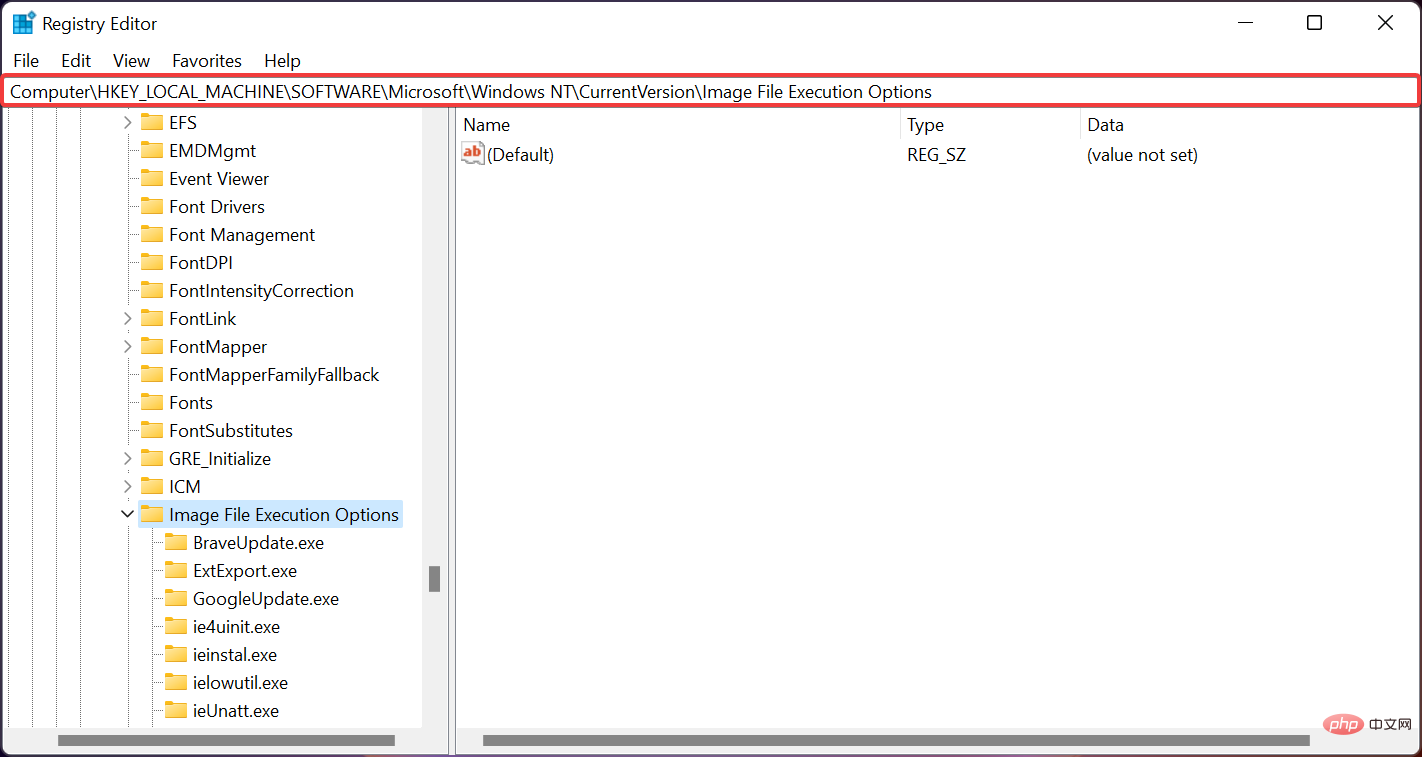This screenshot has width=1422, height=757.
Task: Click the GRE_Initialize folder icon
Action: pyautogui.click(x=152, y=458)
